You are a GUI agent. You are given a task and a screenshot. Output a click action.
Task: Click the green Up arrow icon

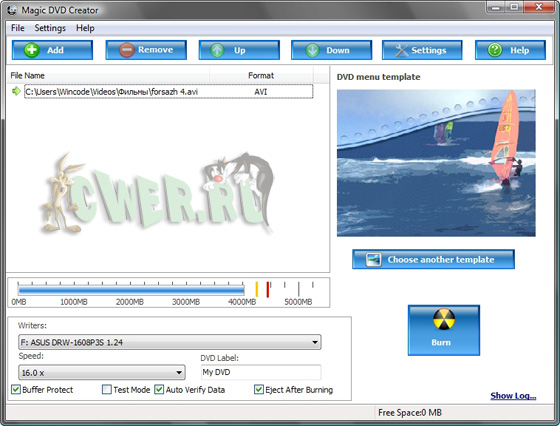pyautogui.click(x=217, y=50)
